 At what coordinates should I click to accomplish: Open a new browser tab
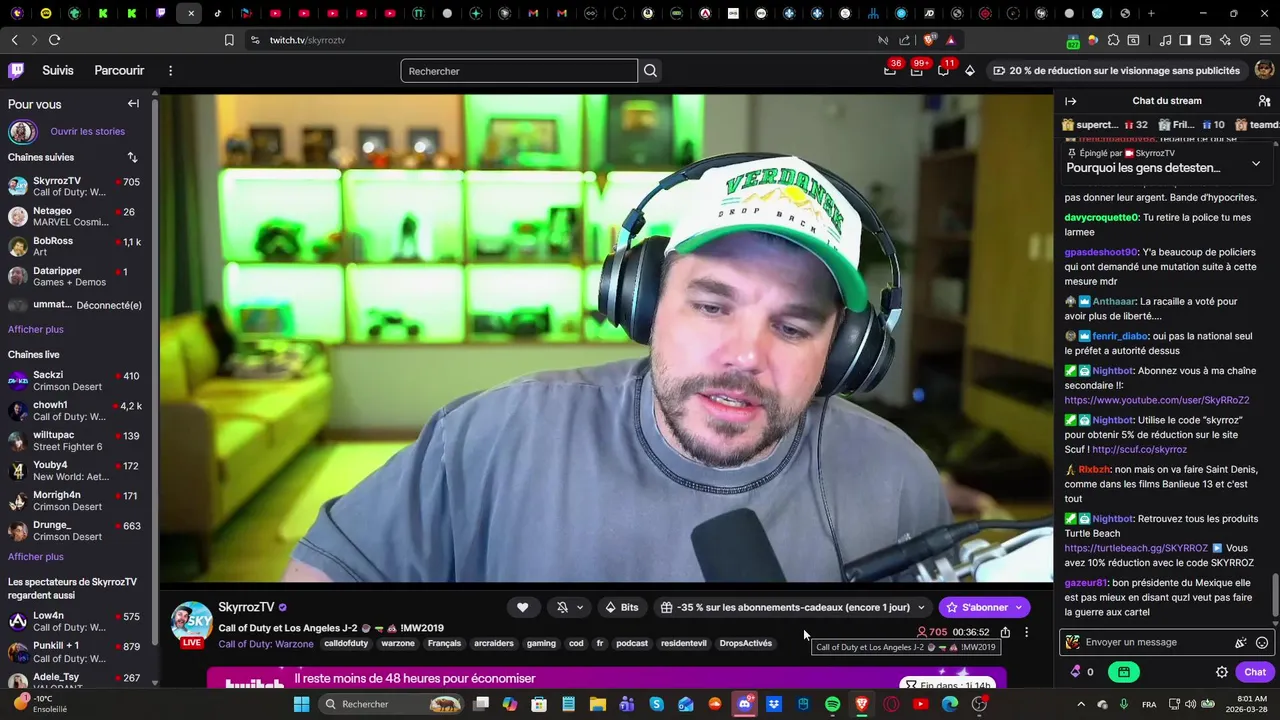(1151, 13)
